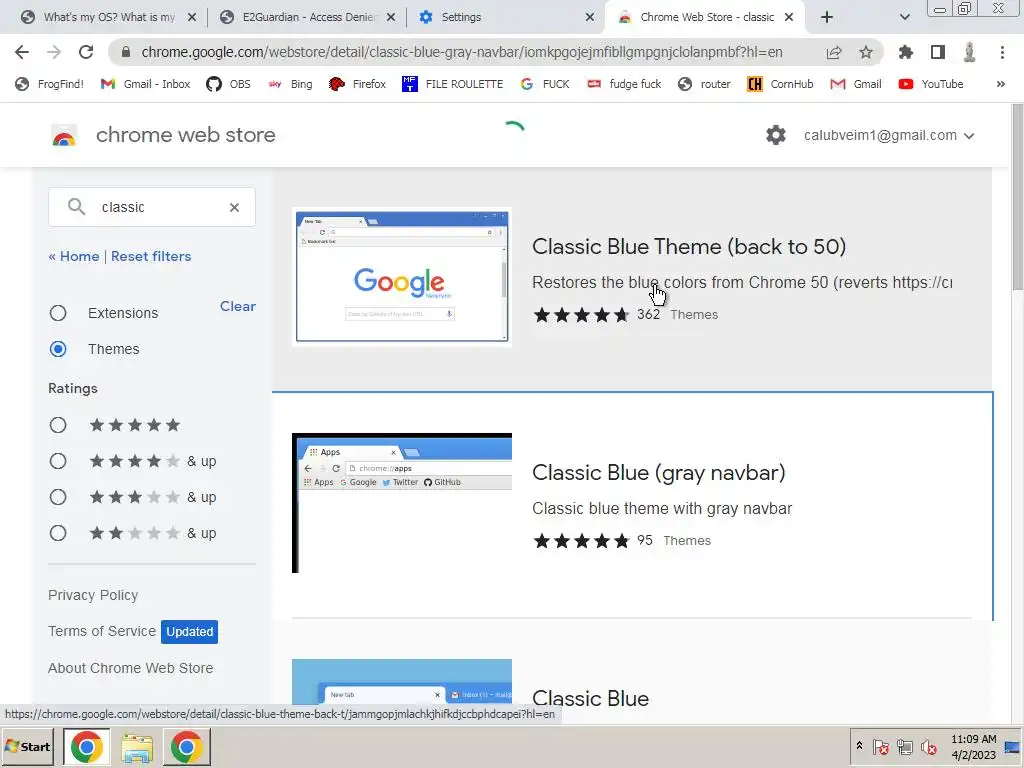Click the share icon in the address bar
Viewport: 1024px width, 768px height.
tap(834, 52)
